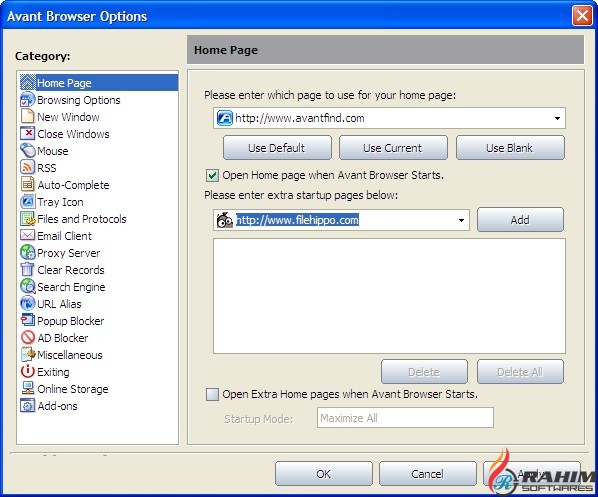Image resolution: width=598 pixels, height=497 pixels.
Task: Select Add-ons category label
Action: click(57, 405)
